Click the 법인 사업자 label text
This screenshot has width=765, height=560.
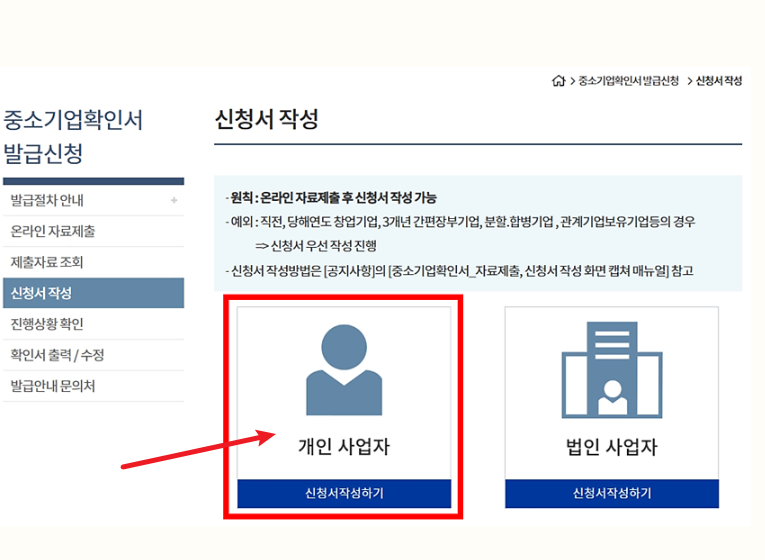click(612, 446)
